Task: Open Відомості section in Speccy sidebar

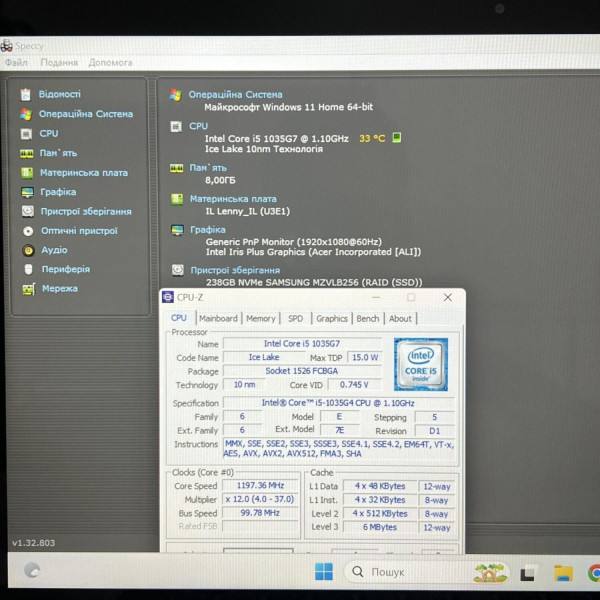Action: coord(60,94)
